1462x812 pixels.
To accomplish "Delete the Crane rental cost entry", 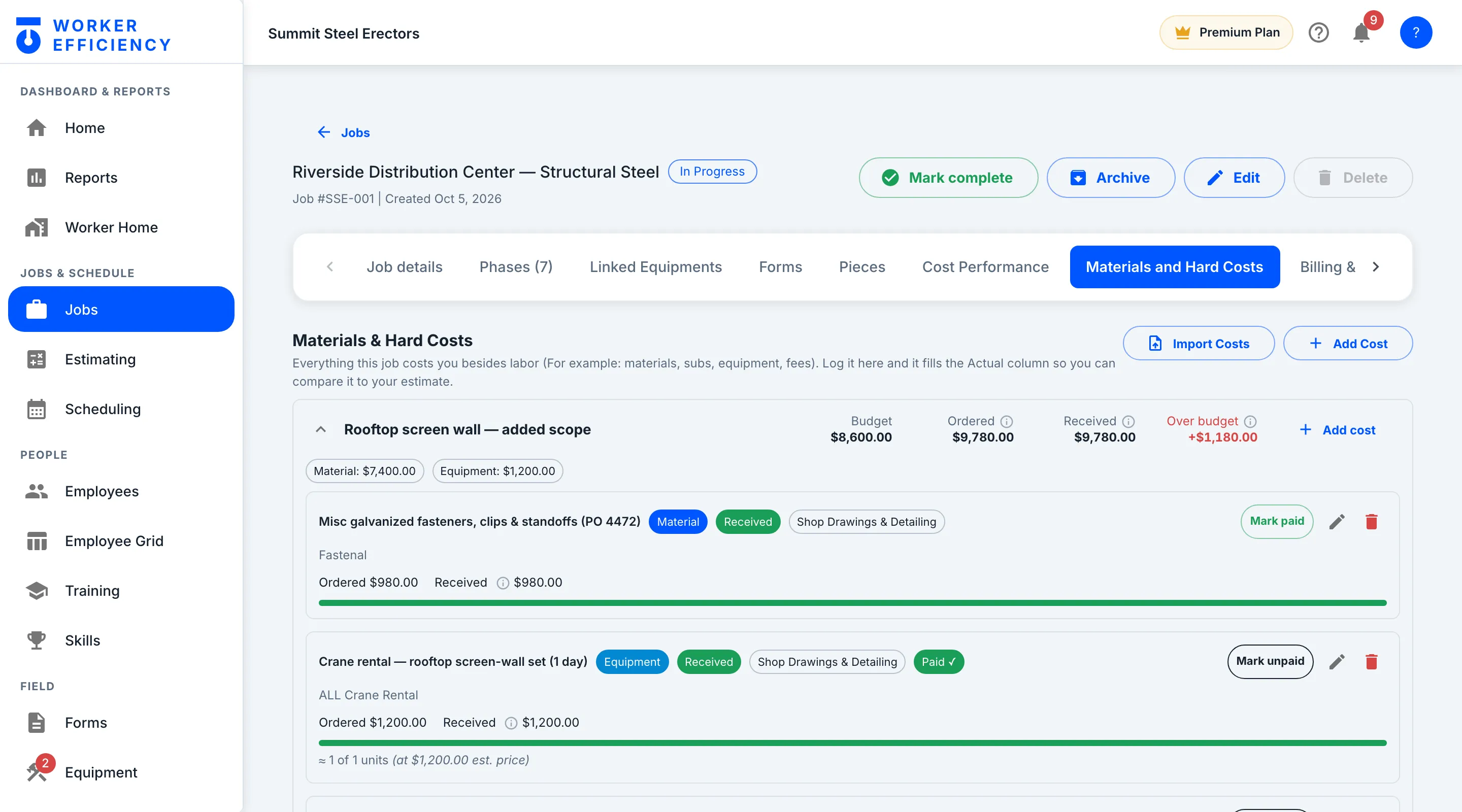I will click(1371, 662).
